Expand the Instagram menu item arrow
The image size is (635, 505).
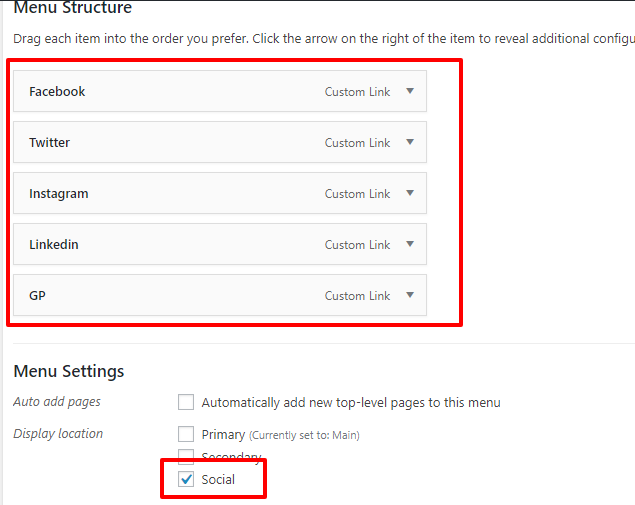pos(410,193)
